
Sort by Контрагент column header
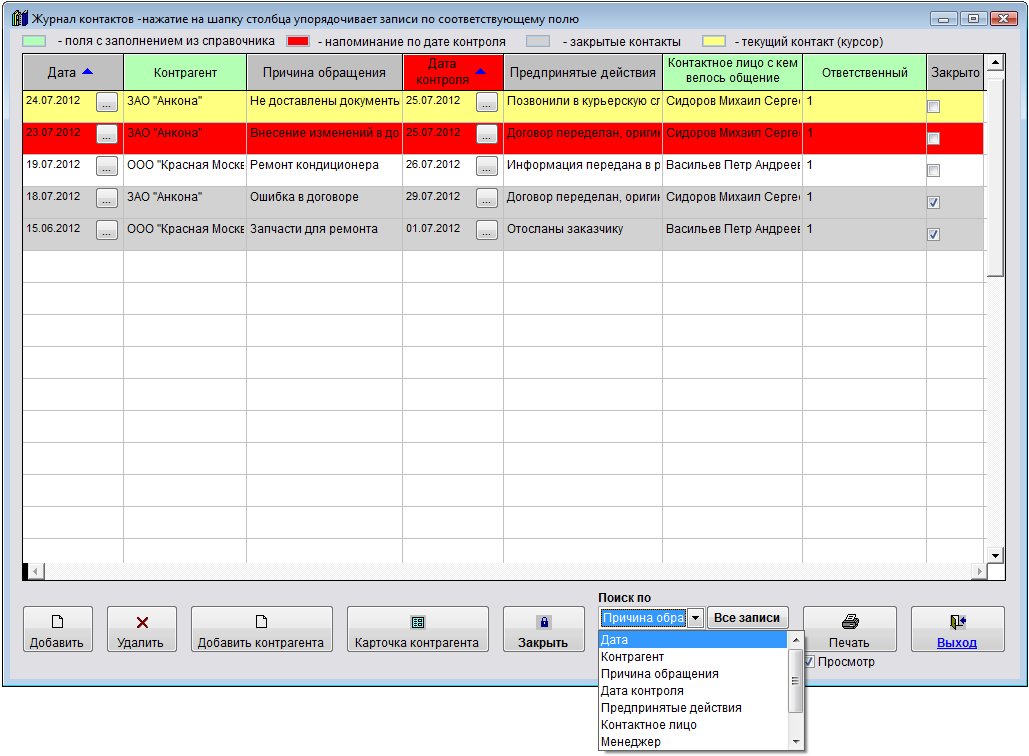[185, 72]
